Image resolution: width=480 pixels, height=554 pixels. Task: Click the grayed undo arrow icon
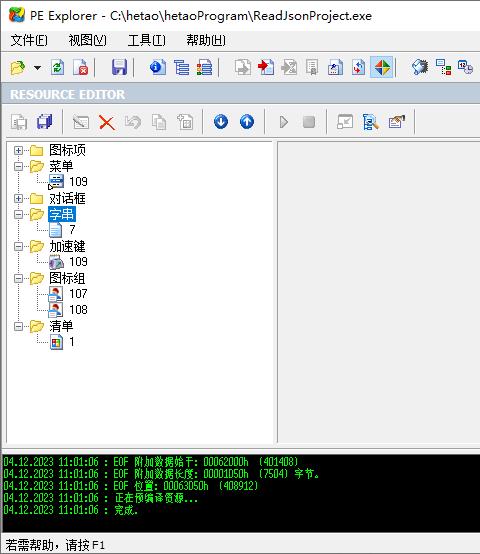pos(133,122)
